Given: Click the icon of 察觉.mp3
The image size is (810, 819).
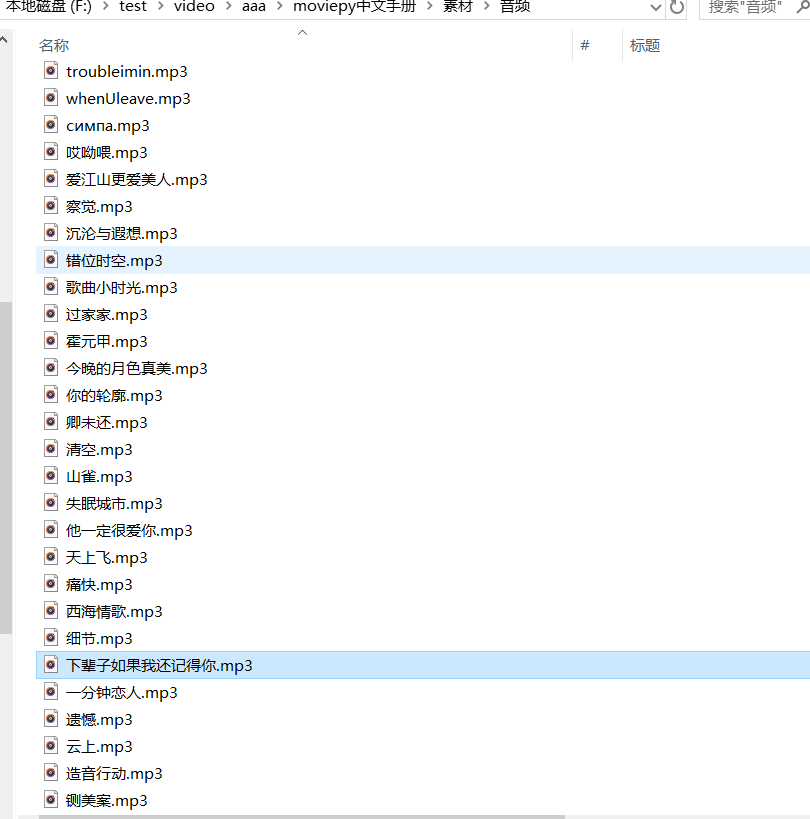Looking at the screenshot, I should (x=51, y=206).
